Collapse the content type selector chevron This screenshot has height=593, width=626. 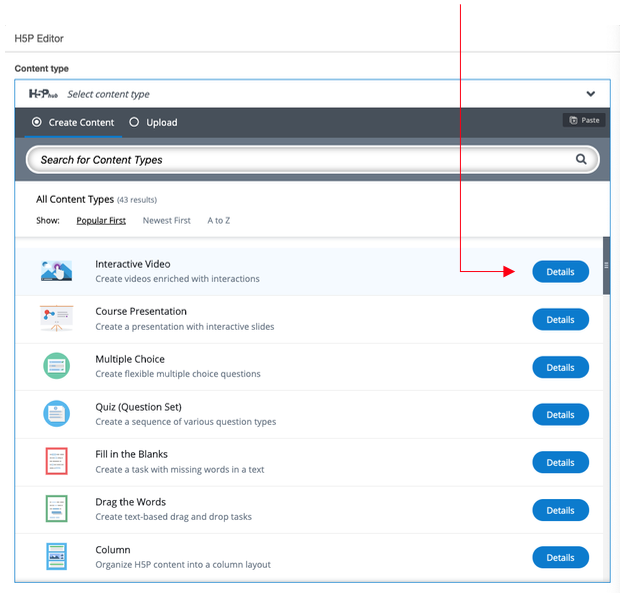590,94
